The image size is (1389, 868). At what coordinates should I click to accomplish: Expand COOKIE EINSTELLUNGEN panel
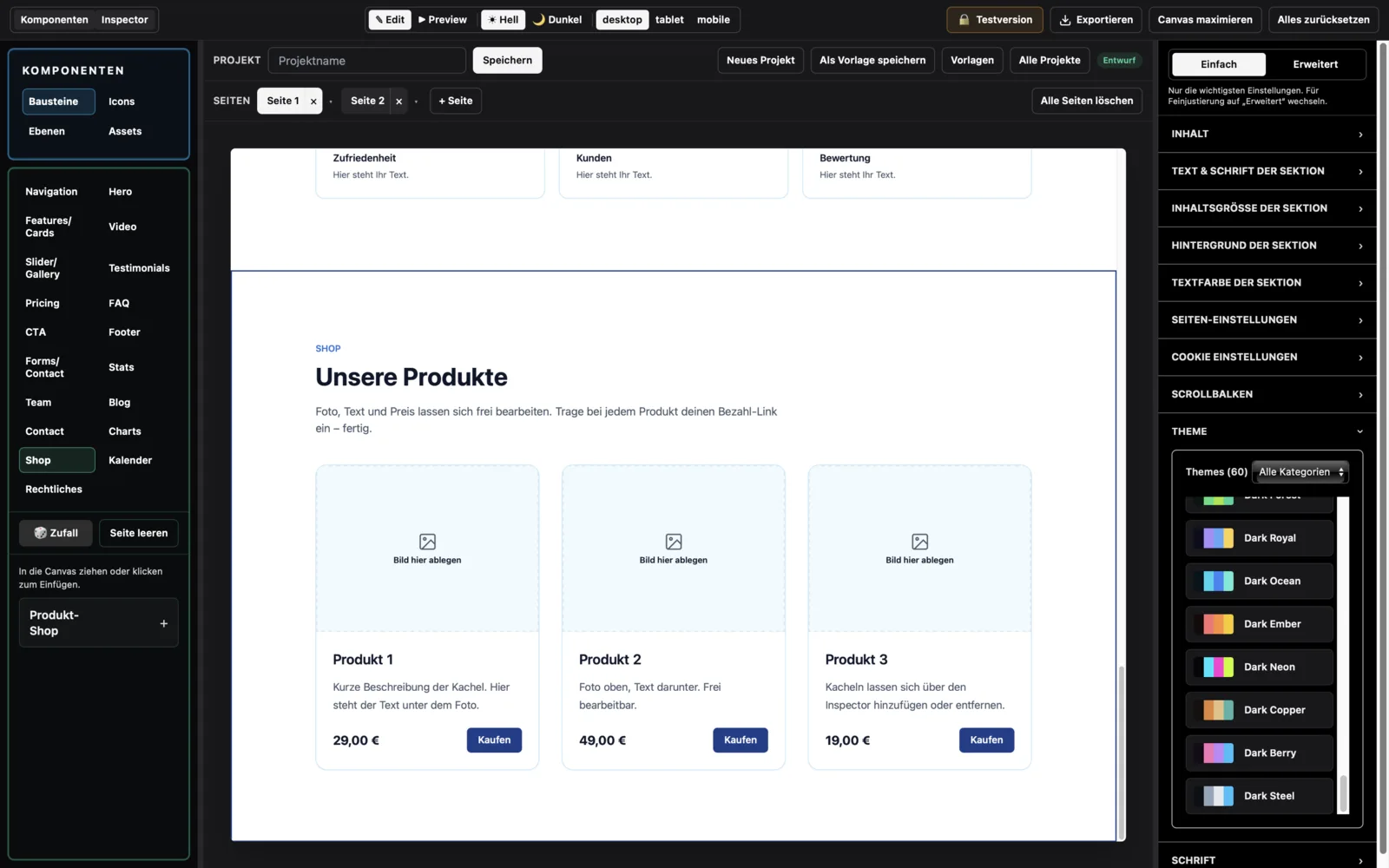click(x=1267, y=357)
